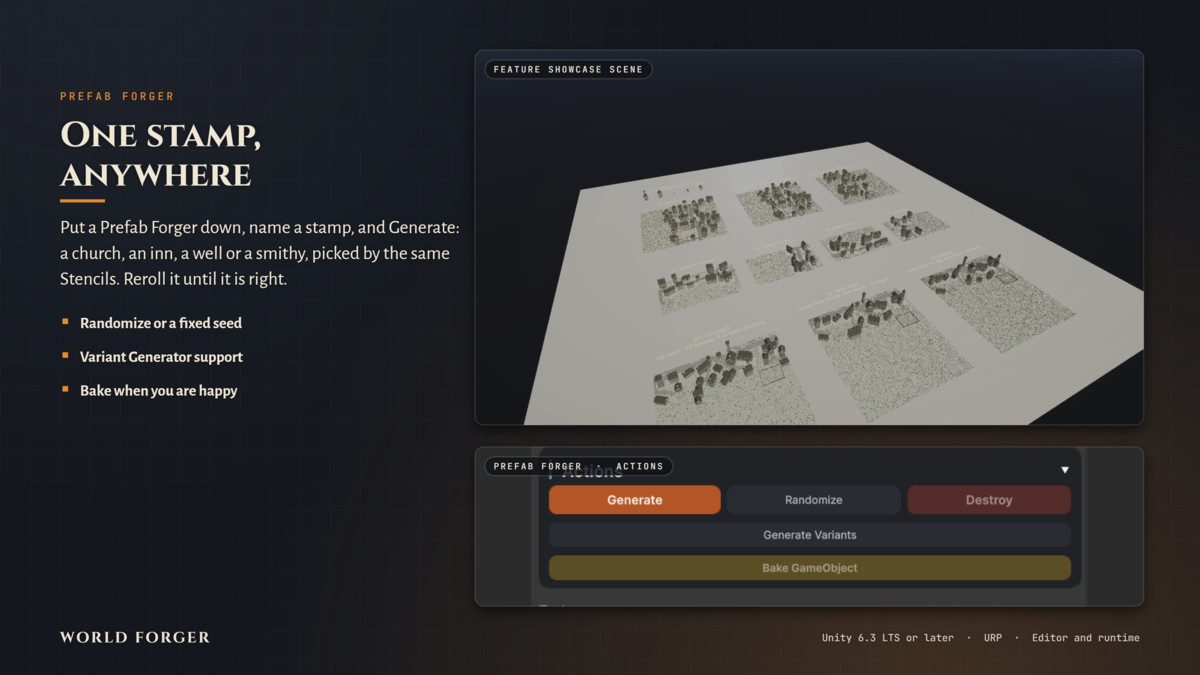Click the "One stamp, anywhere" heading

click(x=161, y=154)
